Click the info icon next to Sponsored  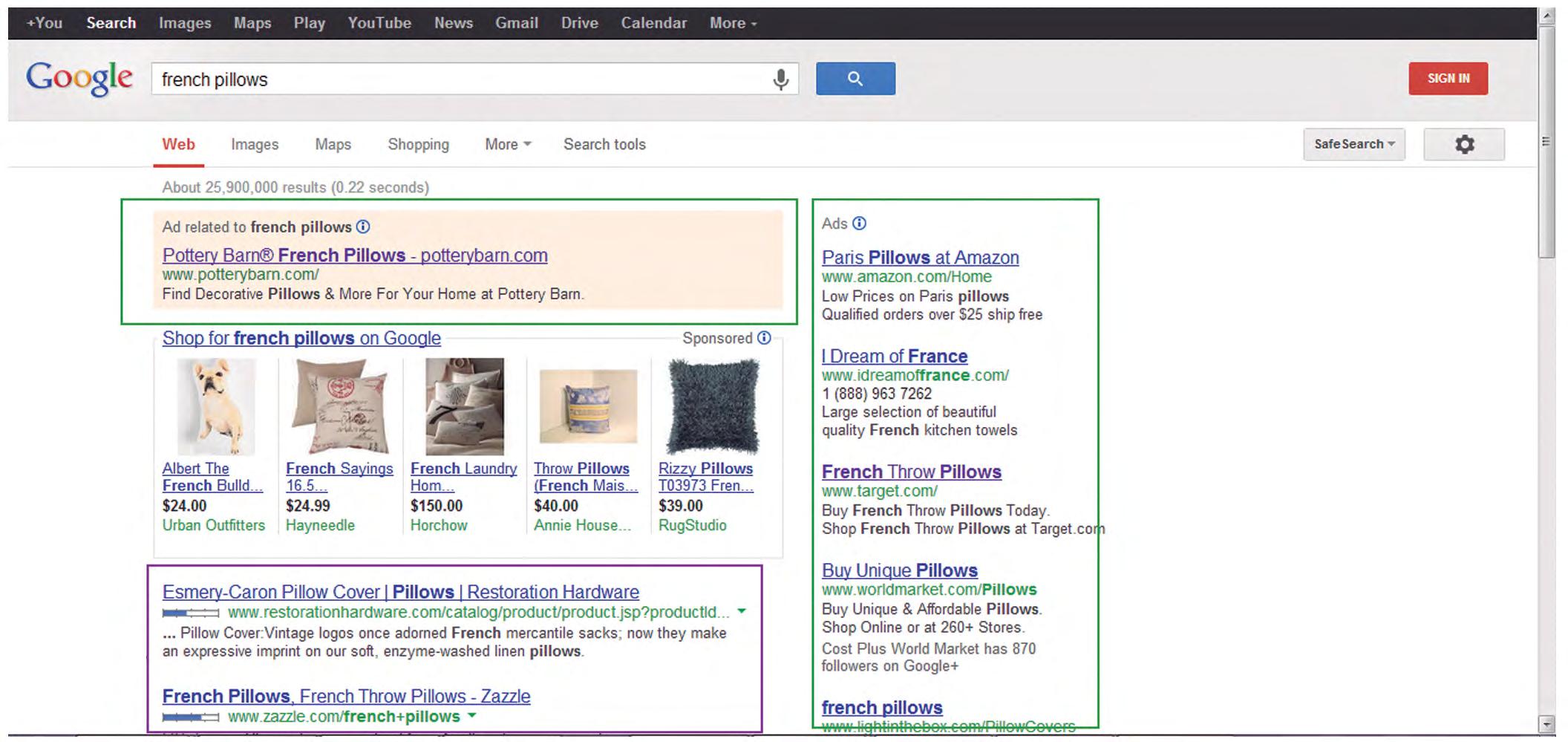coord(764,338)
